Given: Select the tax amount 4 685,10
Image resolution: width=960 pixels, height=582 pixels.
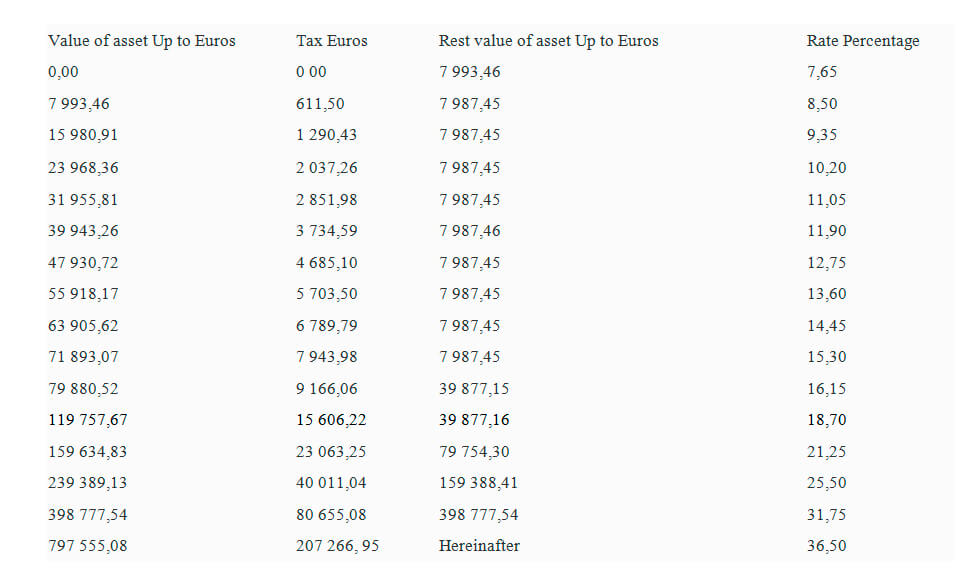Looking at the screenshot, I should point(326,263).
